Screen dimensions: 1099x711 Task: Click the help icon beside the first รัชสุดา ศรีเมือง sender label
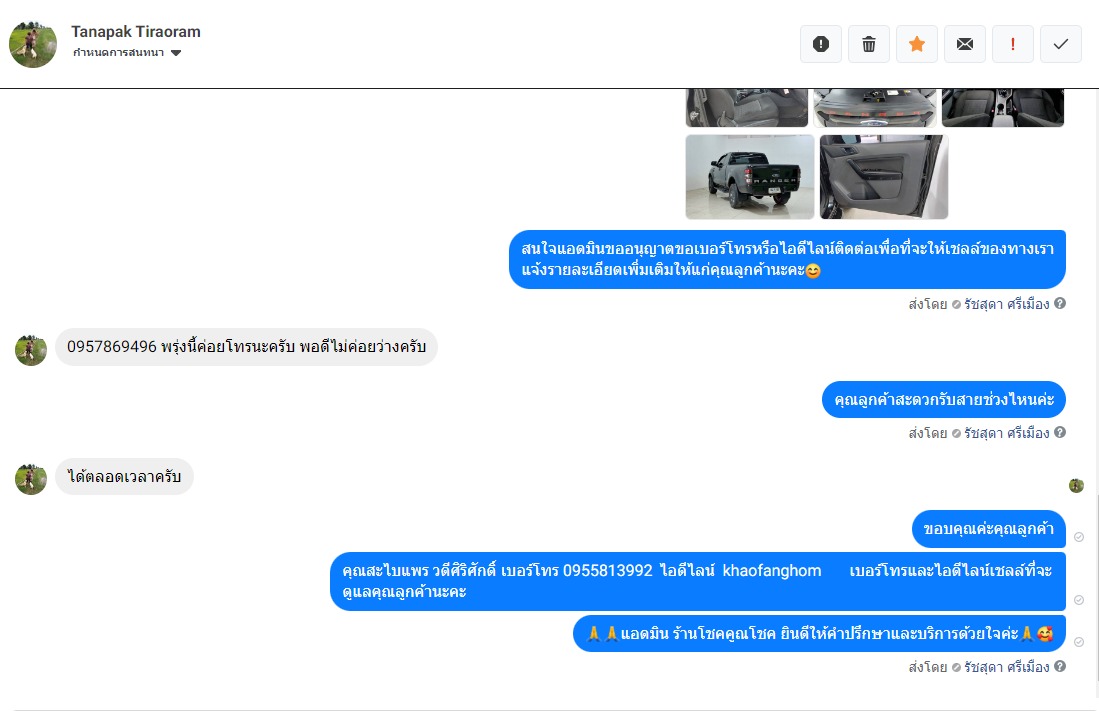(1060, 303)
